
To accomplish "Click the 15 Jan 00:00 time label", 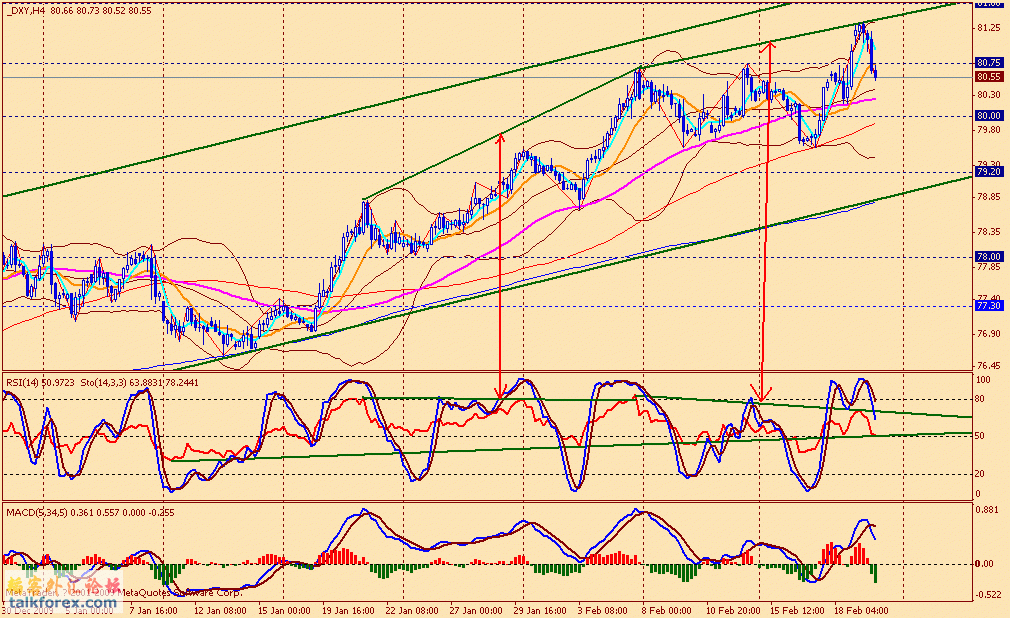I will (284, 611).
